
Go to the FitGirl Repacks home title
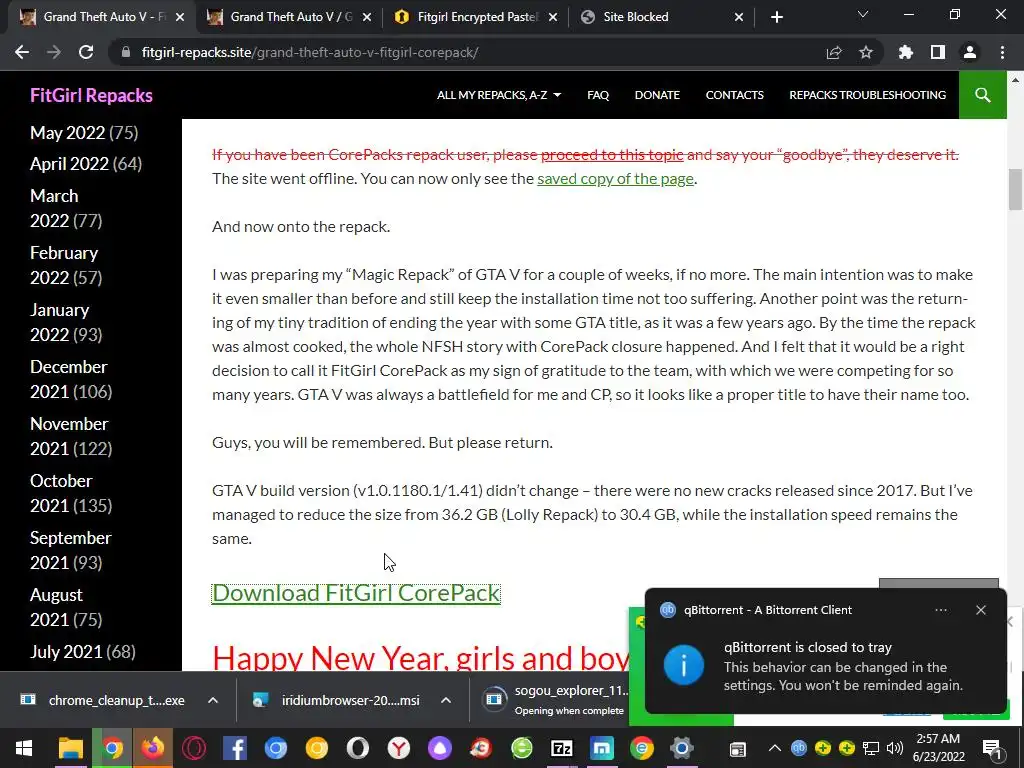(x=91, y=95)
